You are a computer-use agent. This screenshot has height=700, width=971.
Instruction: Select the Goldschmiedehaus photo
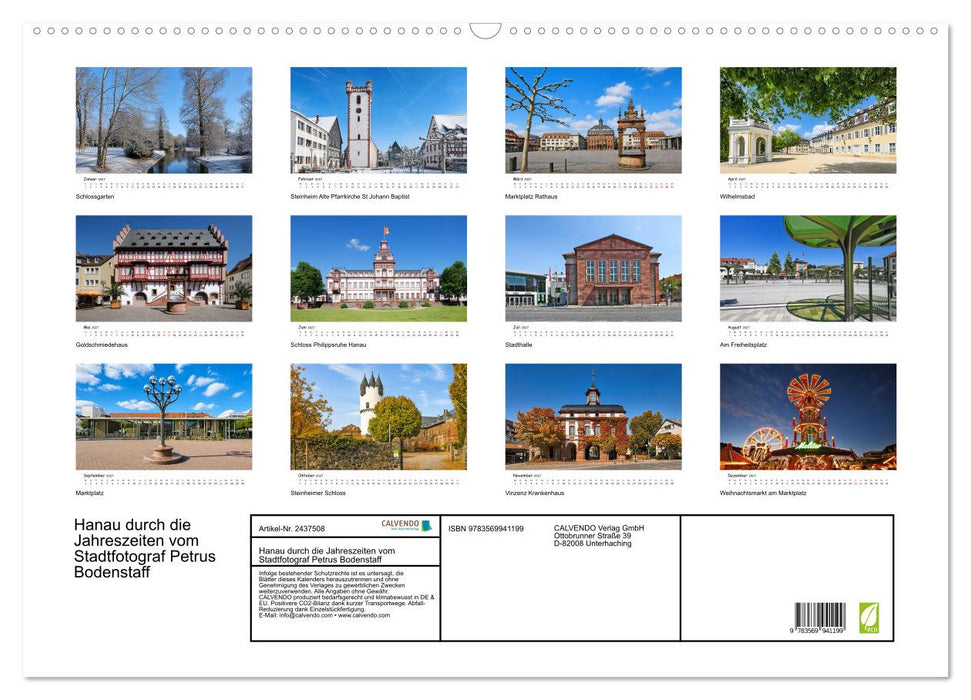(x=163, y=268)
